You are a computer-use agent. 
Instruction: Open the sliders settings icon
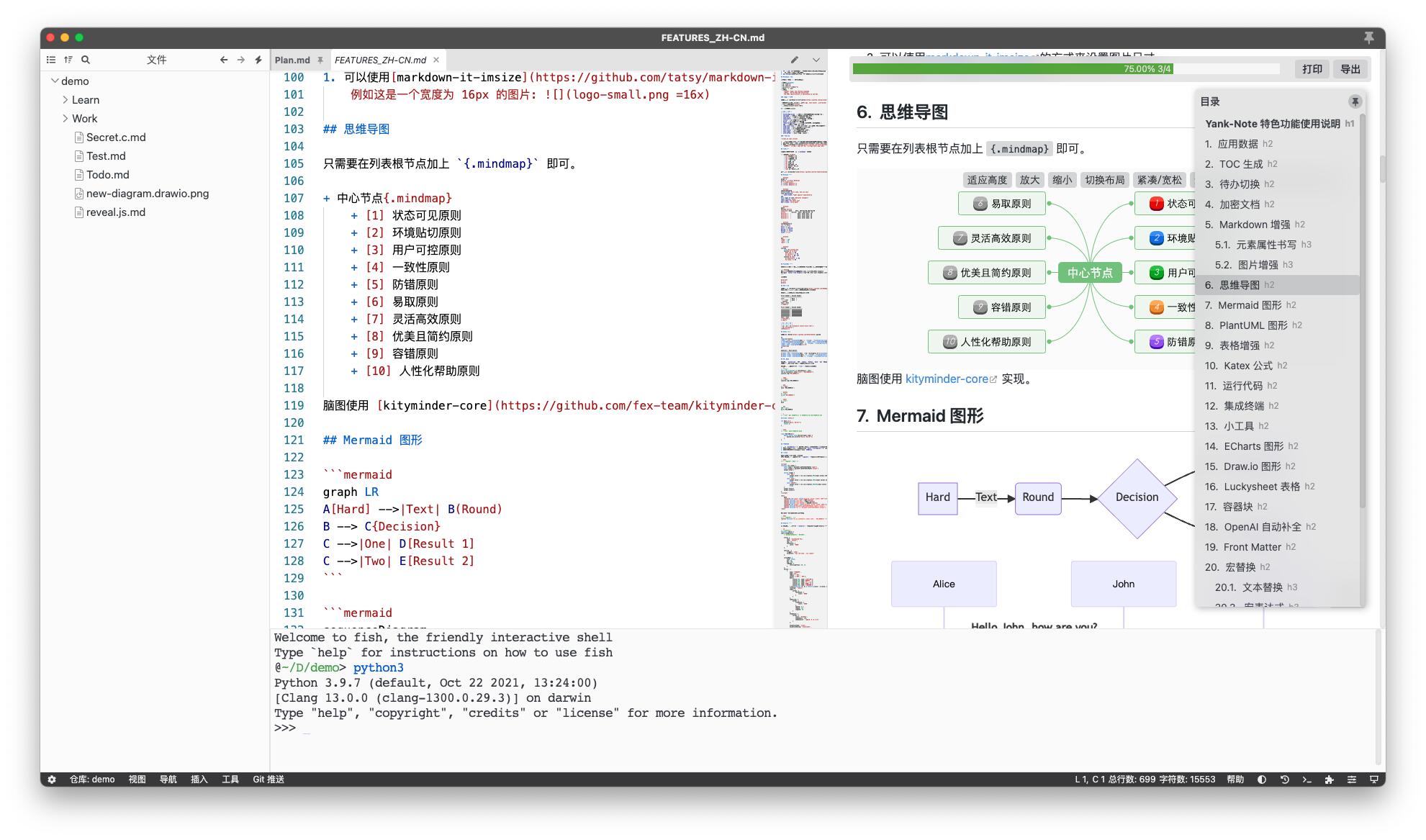[1351, 779]
